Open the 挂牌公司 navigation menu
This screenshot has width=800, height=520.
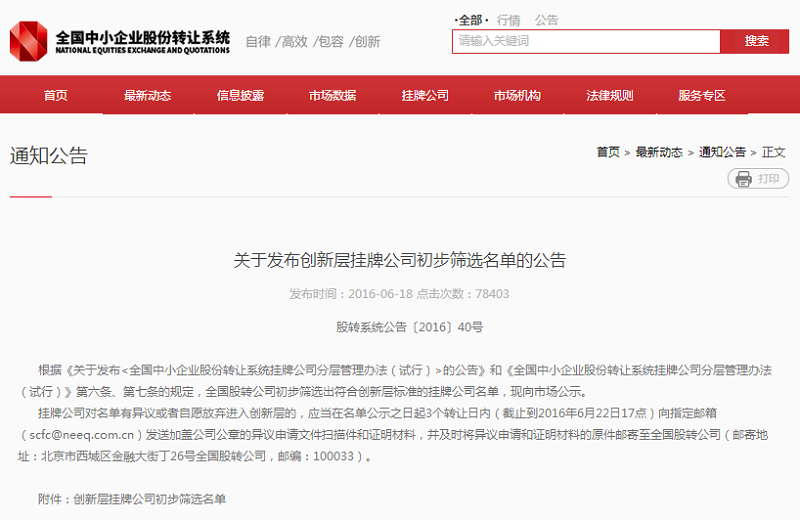[x=425, y=96]
